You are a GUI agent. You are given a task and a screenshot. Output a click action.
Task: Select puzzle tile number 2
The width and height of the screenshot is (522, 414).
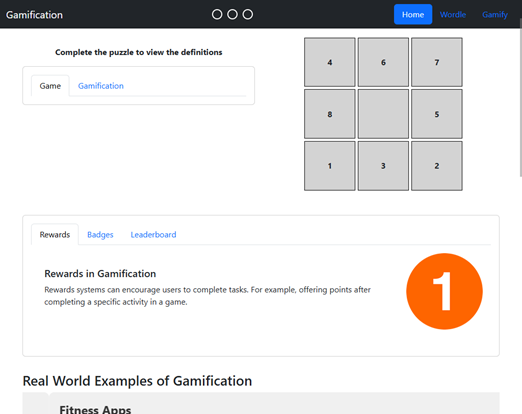coord(437,166)
